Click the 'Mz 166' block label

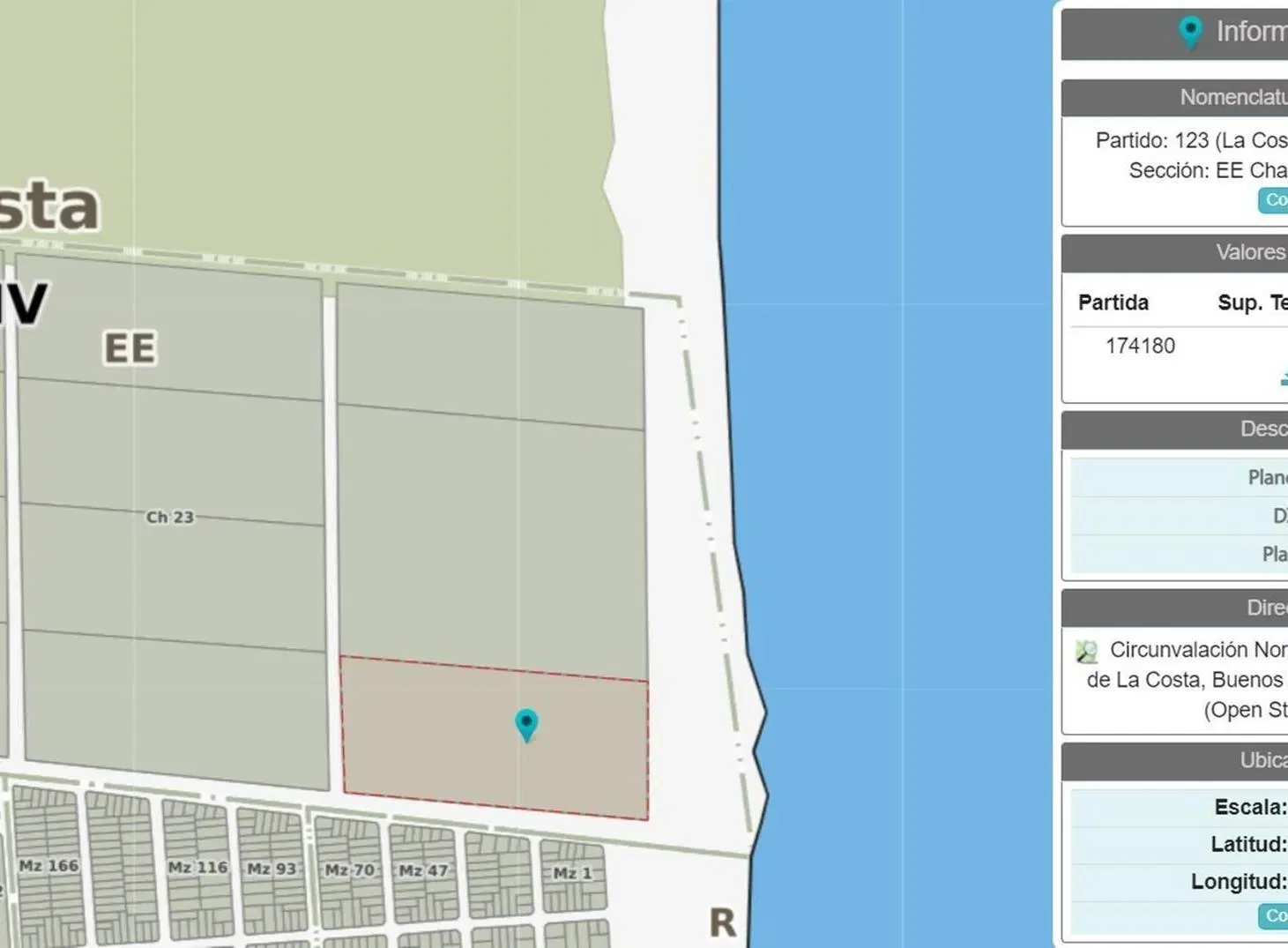pos(48,866)
